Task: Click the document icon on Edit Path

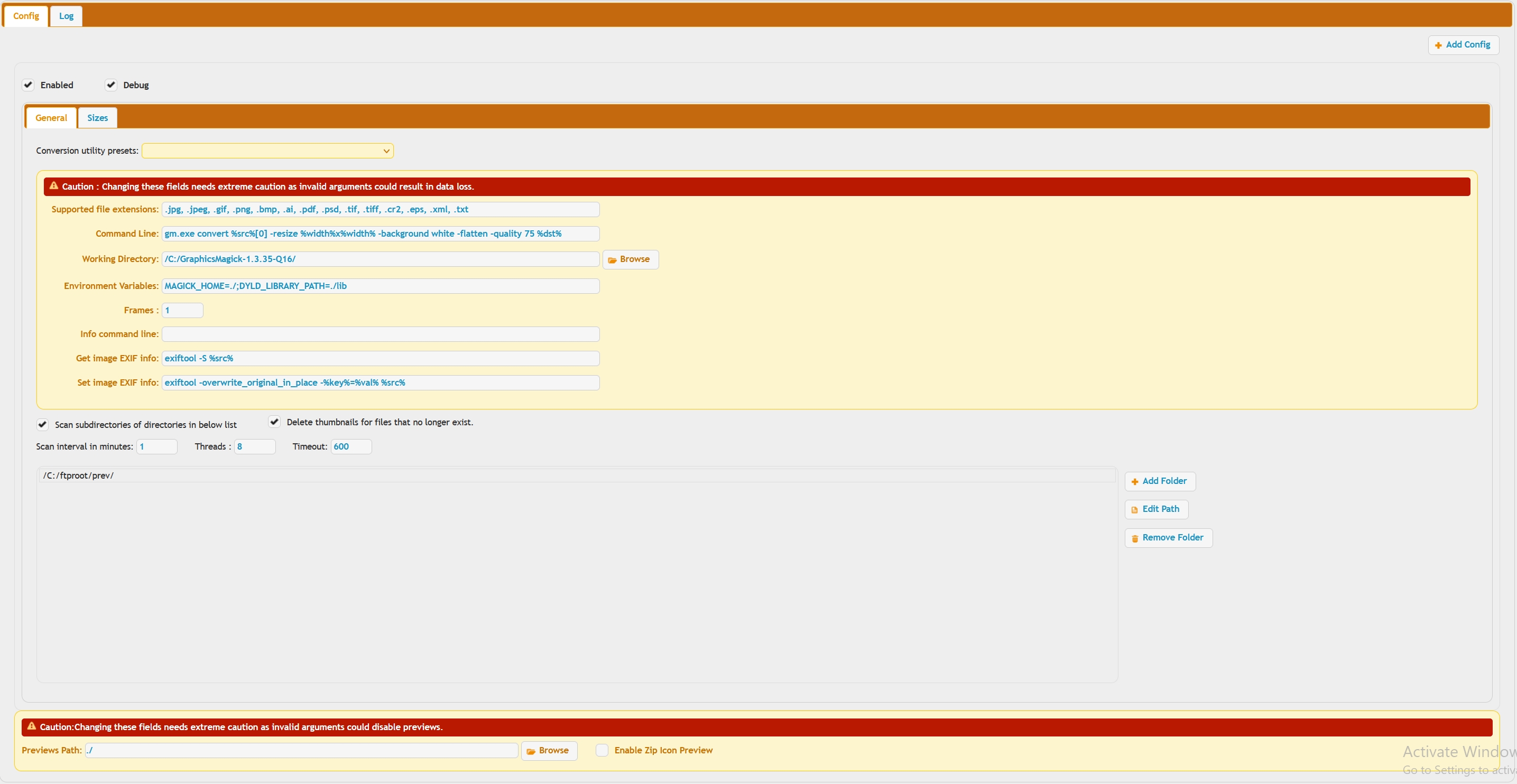Action: click(x=1134, y=510)
